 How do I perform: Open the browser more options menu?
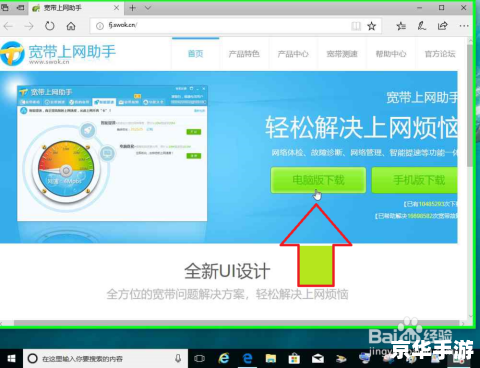pos(464,26)
